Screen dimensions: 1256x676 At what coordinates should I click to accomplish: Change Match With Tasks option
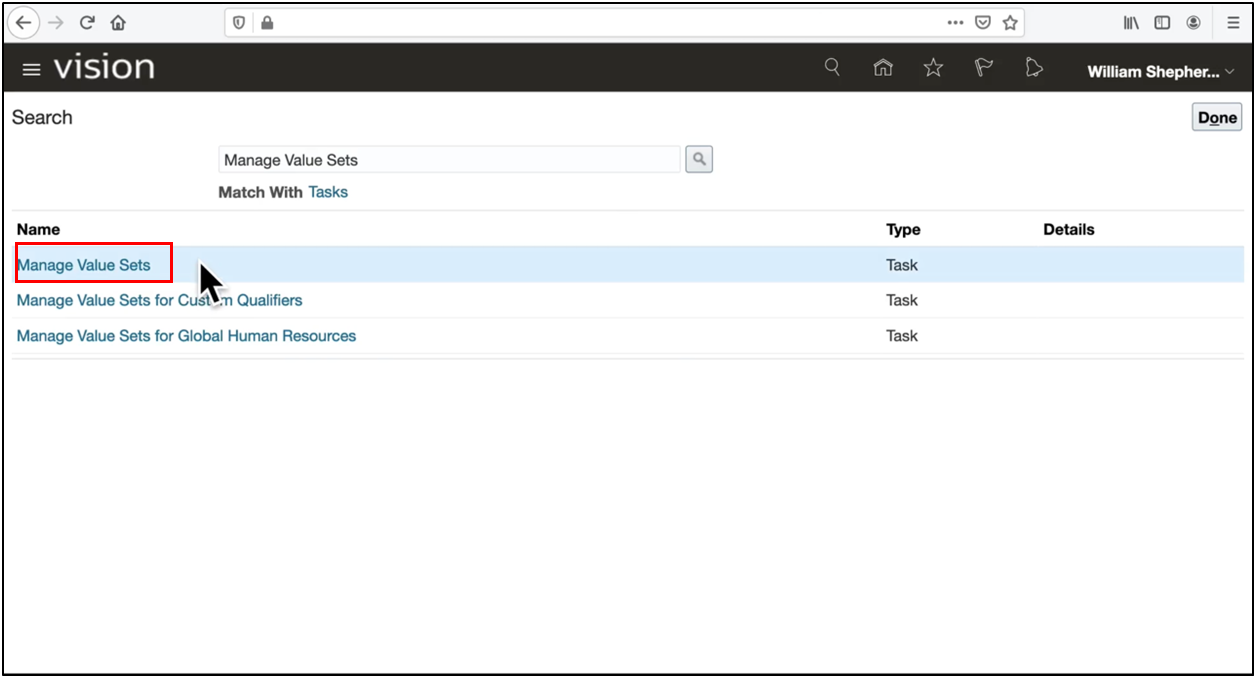coord(328,192)
